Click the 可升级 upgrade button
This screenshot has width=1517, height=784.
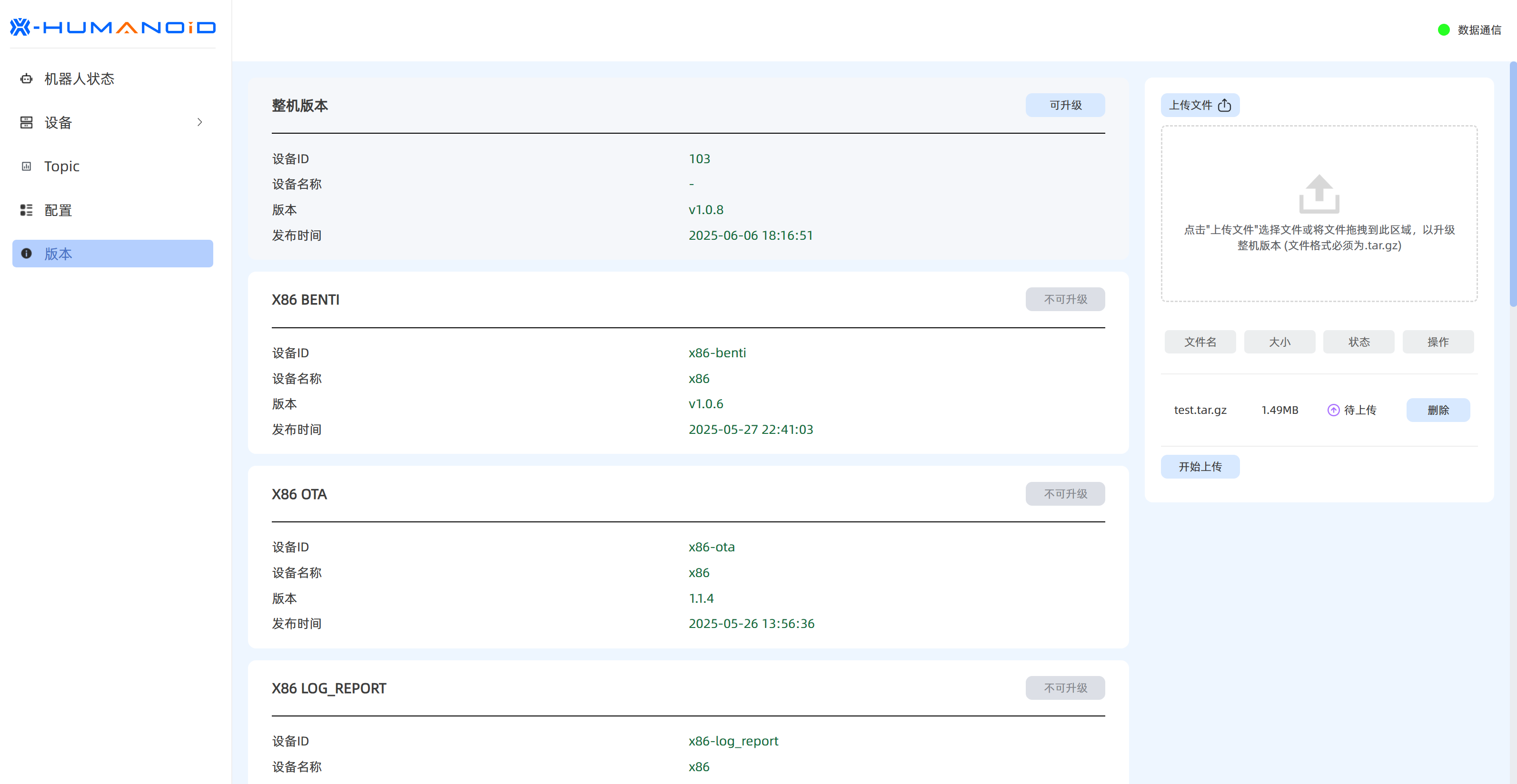coord(1065,105)
